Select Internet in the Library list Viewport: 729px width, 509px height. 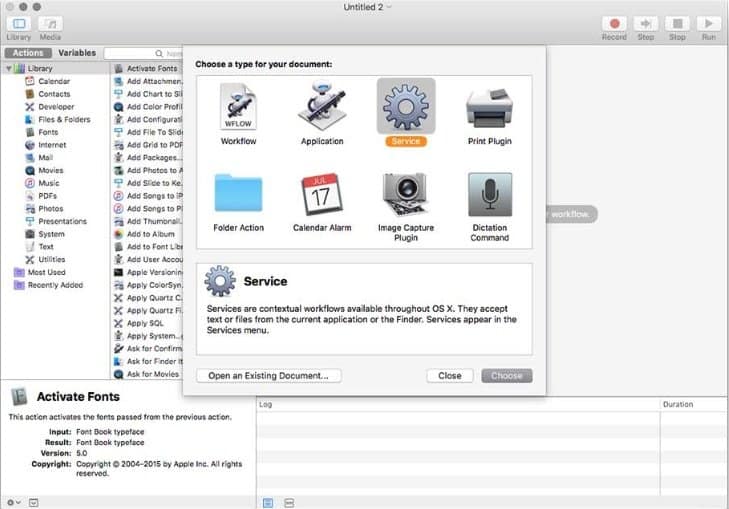52,145
